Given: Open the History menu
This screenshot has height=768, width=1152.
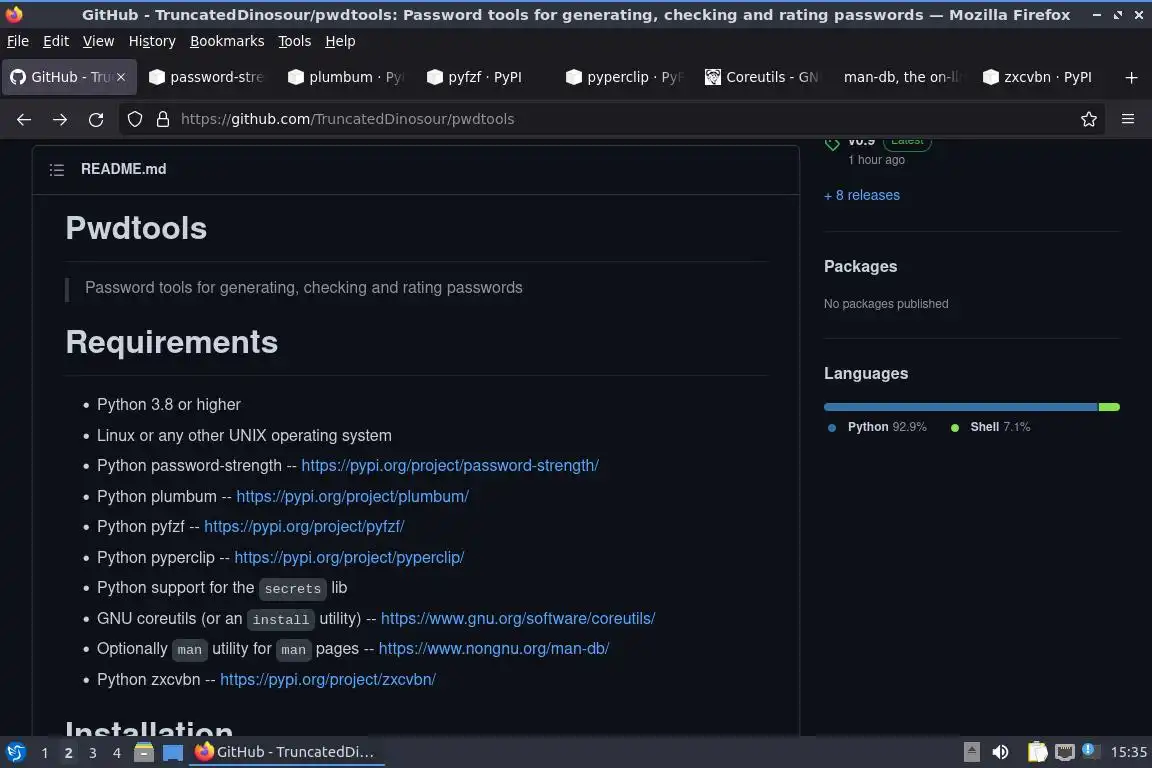Looking at the screenshot, I should 152,41.
